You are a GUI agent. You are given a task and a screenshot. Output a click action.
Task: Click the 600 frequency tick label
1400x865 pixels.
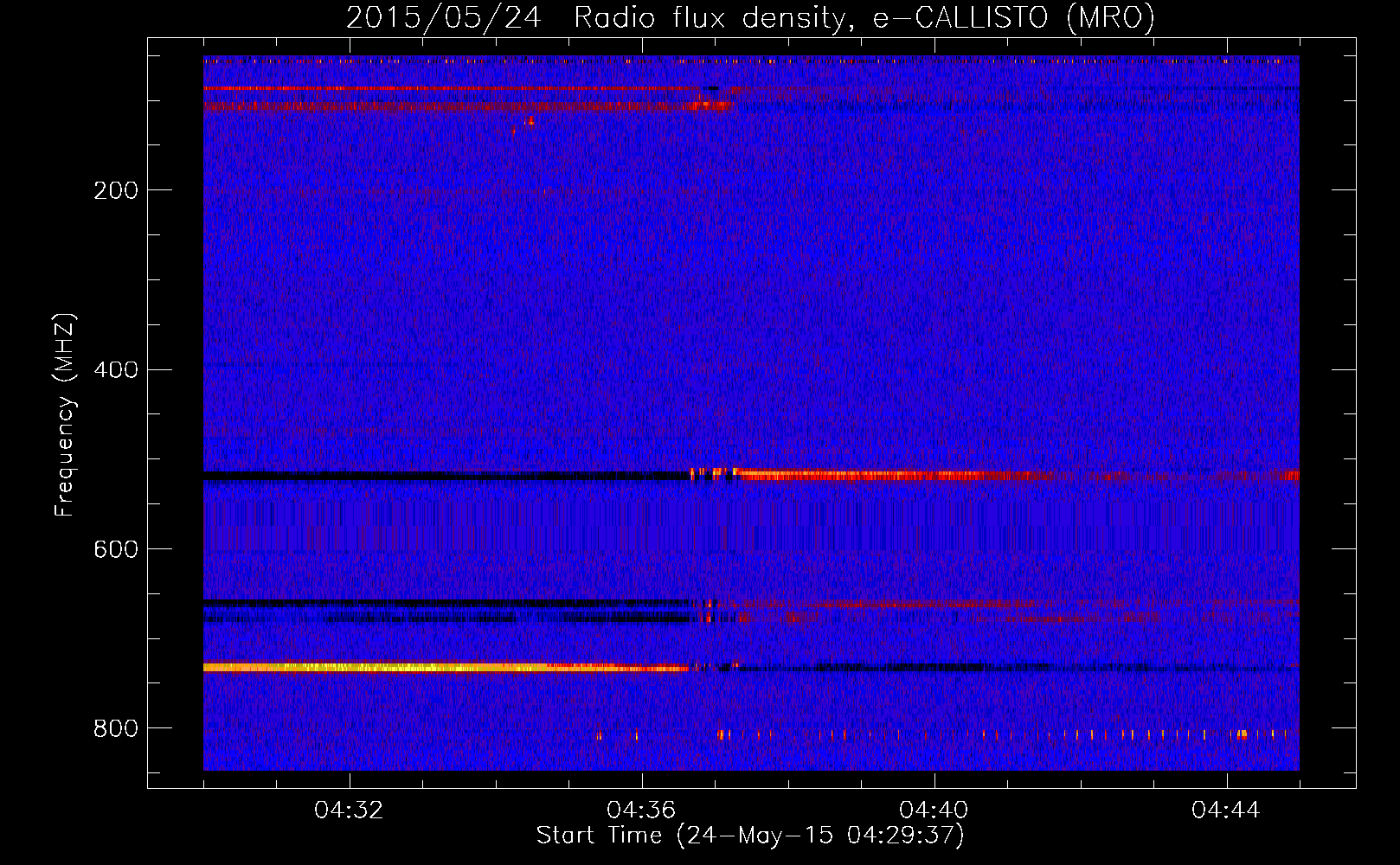tap(116, 549)
